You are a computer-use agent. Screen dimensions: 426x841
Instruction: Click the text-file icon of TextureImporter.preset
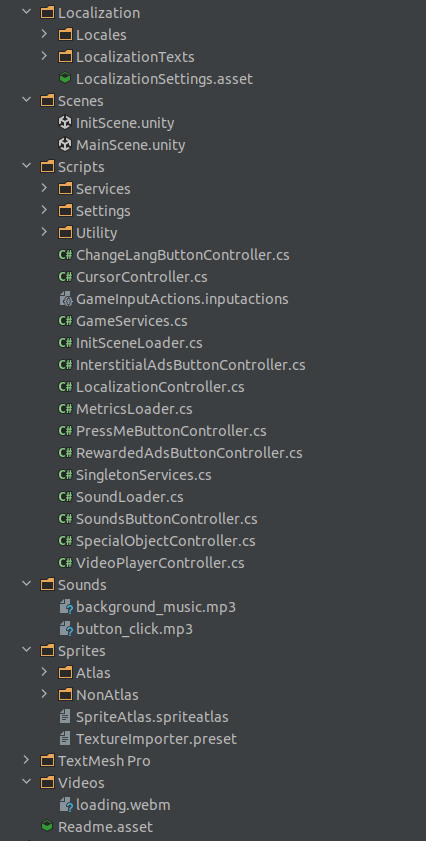tap(65, 738)
